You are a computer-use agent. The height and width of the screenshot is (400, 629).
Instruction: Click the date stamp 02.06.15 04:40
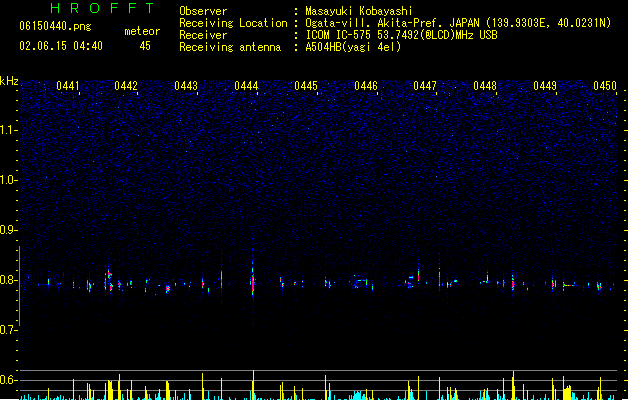tap(61, 46)
